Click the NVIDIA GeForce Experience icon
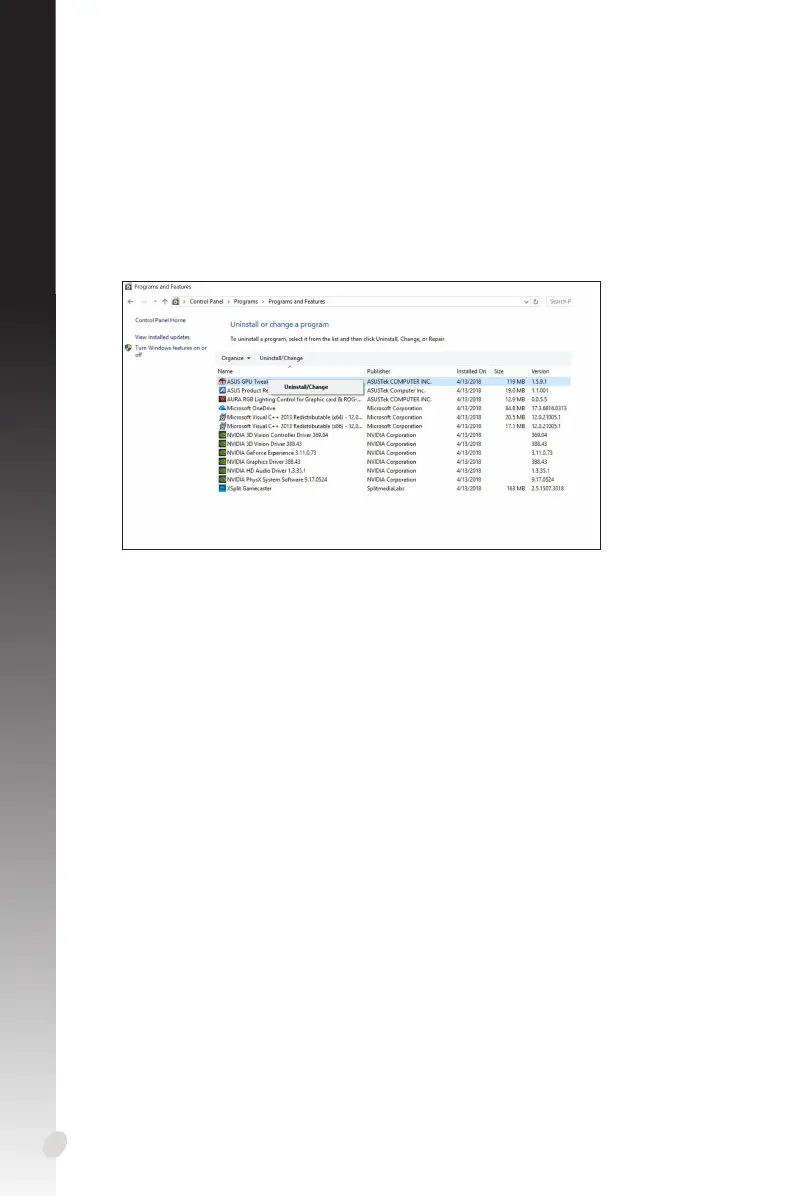794x1196 pixels. pyautogui.click(x=222, y=453)
